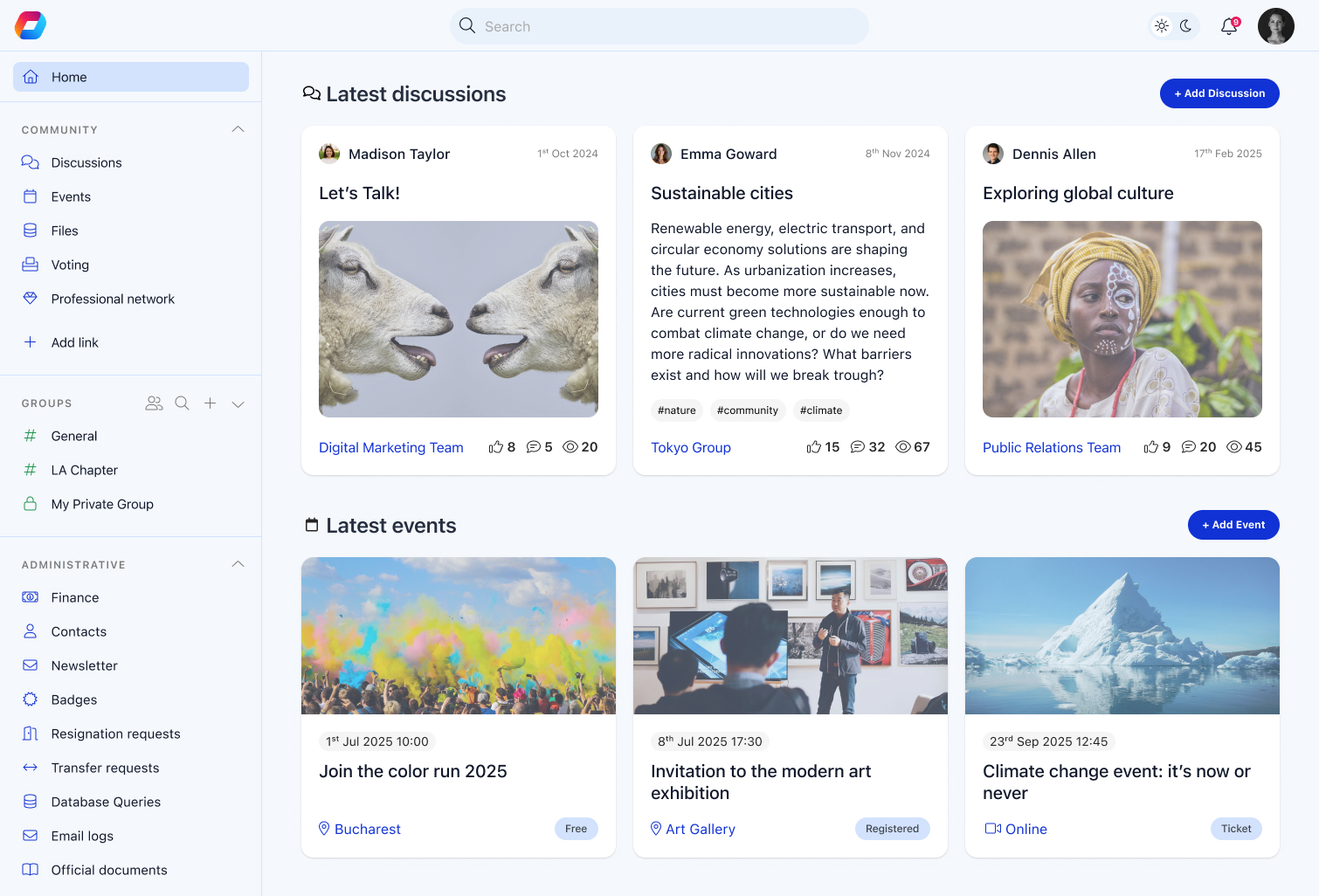This screenshot has height=896, width=1319.
Task: Open Madison Taylor's profile avatar
Action: pyautogui.click(x=329, y=154)
